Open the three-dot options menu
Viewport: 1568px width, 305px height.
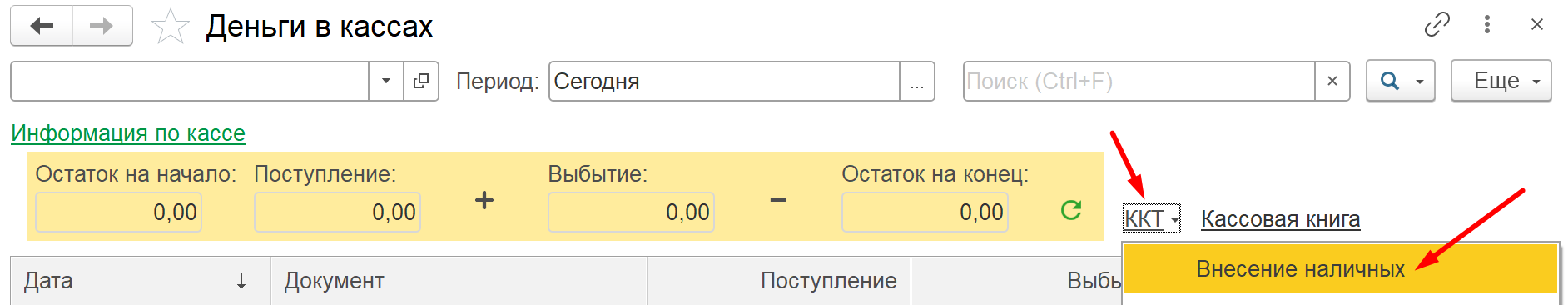(x=1487, y=25)
